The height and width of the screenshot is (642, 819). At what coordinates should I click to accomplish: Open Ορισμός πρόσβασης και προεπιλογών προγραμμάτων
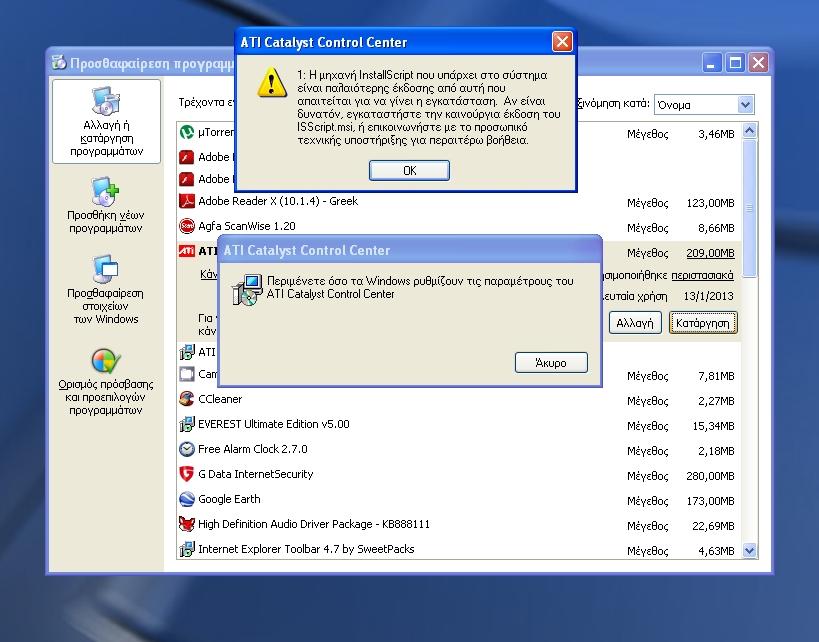pos(106,382)
